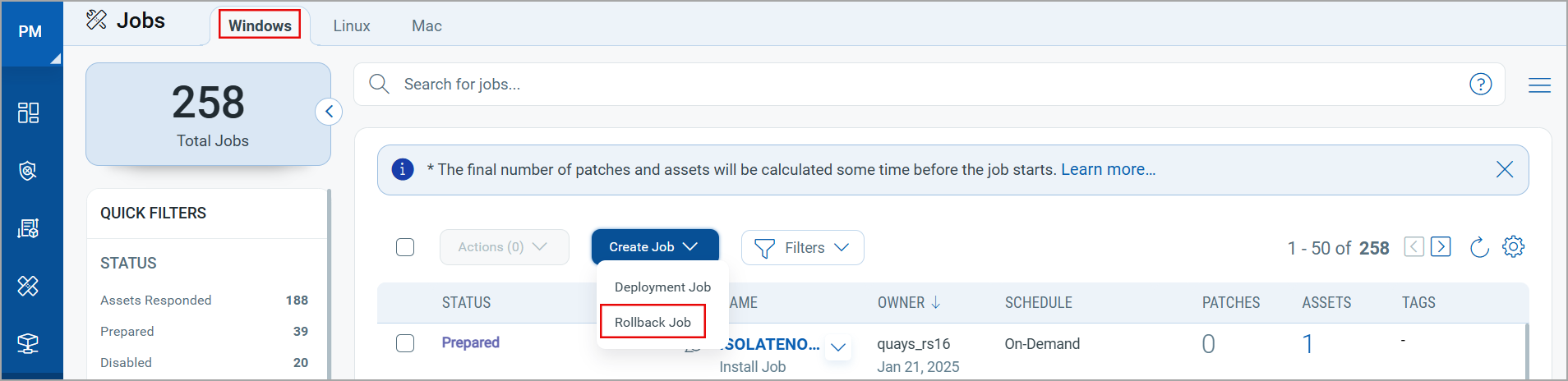Viewport: 1568px width, 381px height.
Task: Open the assets cube icon in sidebar
Action: (29, 343)
